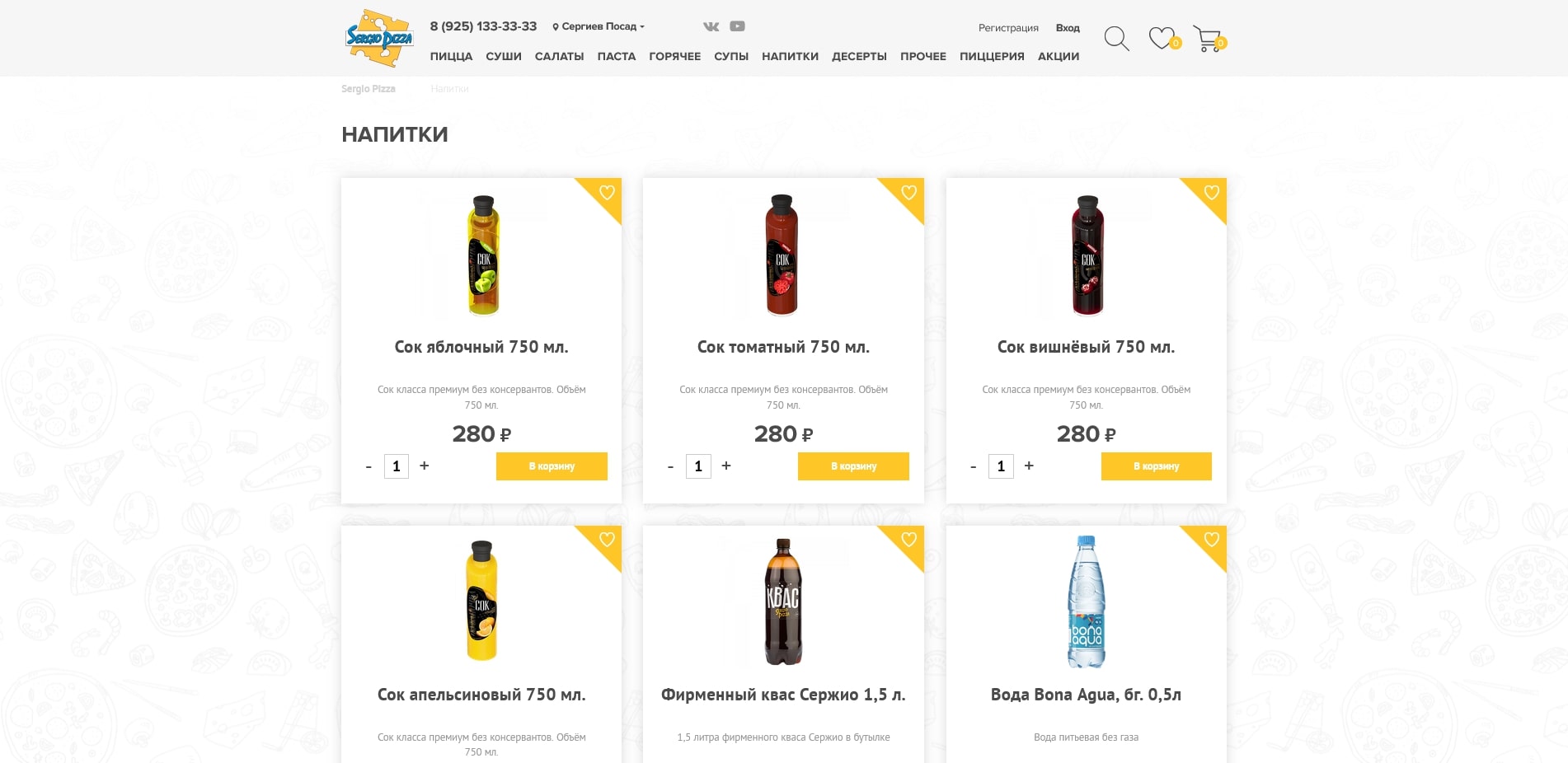The image size is (1568, 763).
Task: Open the search magnifier icon
Action: pyautogui.click(x=1116, y=39)
